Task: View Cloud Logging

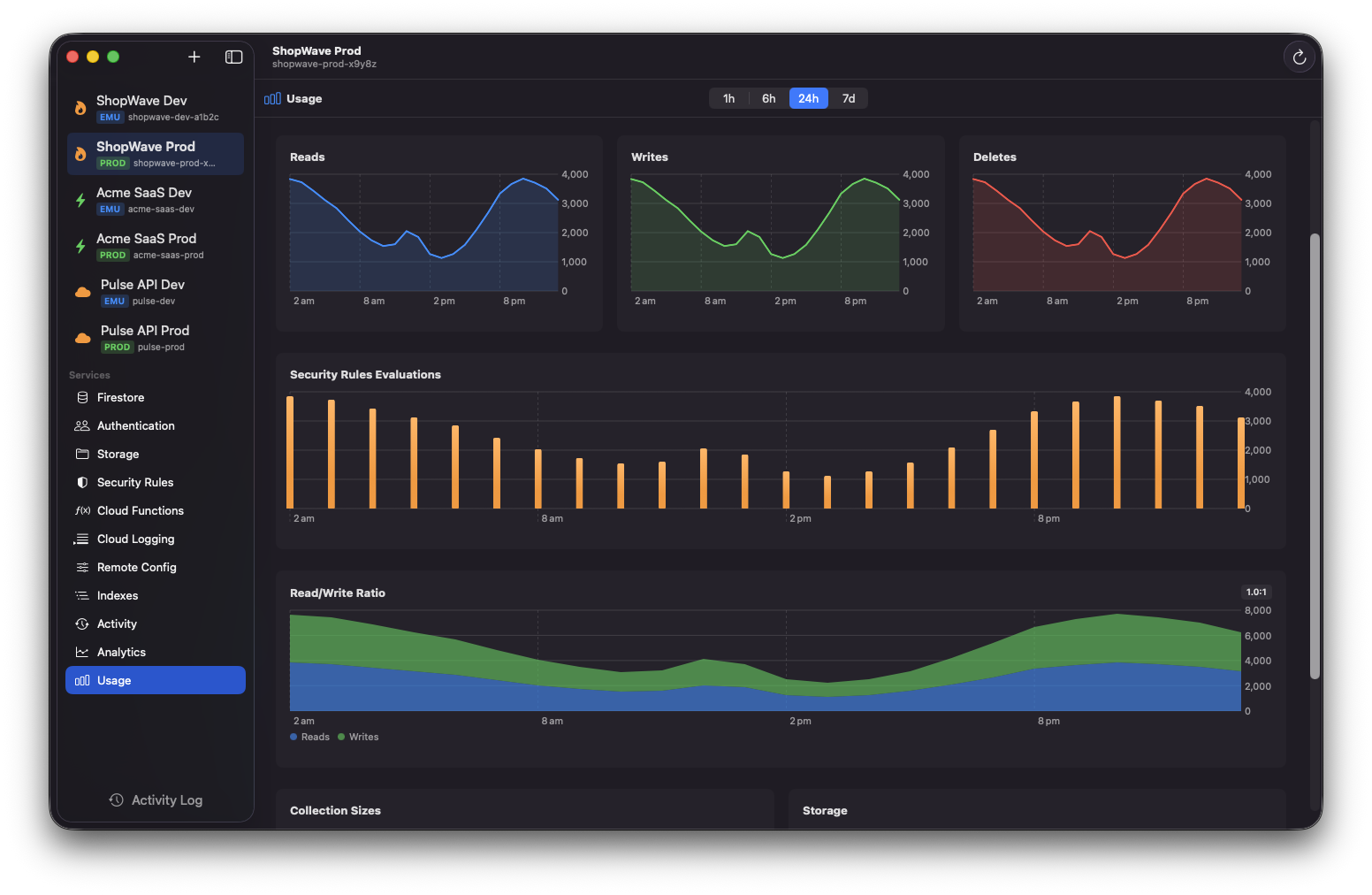Action: coord(134,539)
